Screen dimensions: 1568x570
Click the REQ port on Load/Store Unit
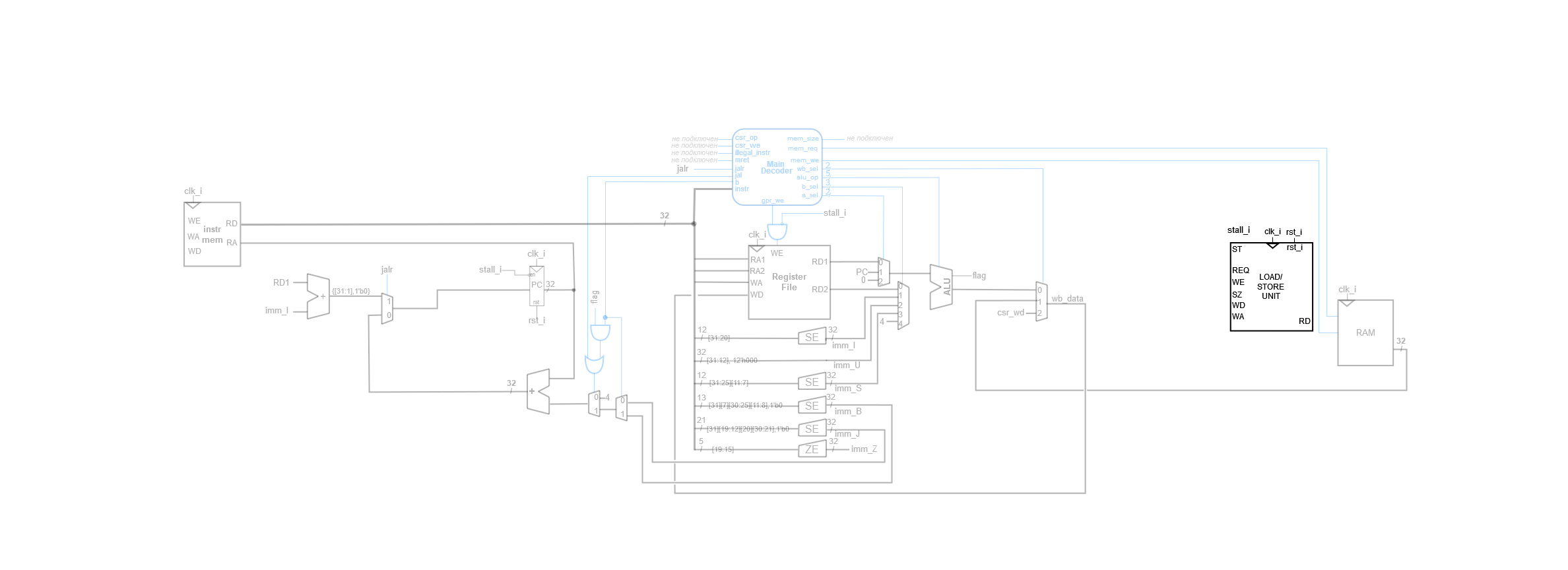point(1241,270)
